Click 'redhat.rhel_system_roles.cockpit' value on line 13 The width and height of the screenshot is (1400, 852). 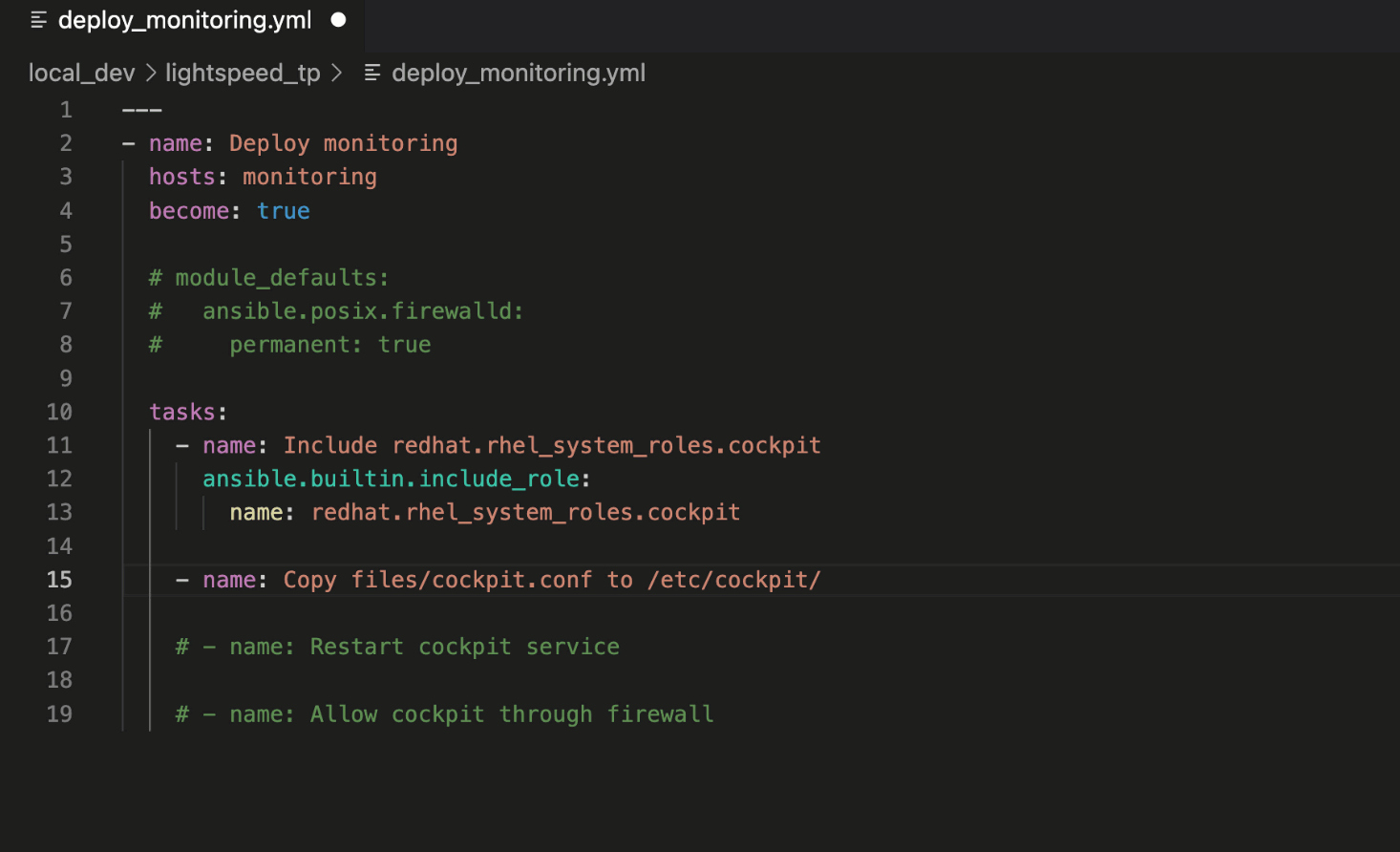point(525,513)
